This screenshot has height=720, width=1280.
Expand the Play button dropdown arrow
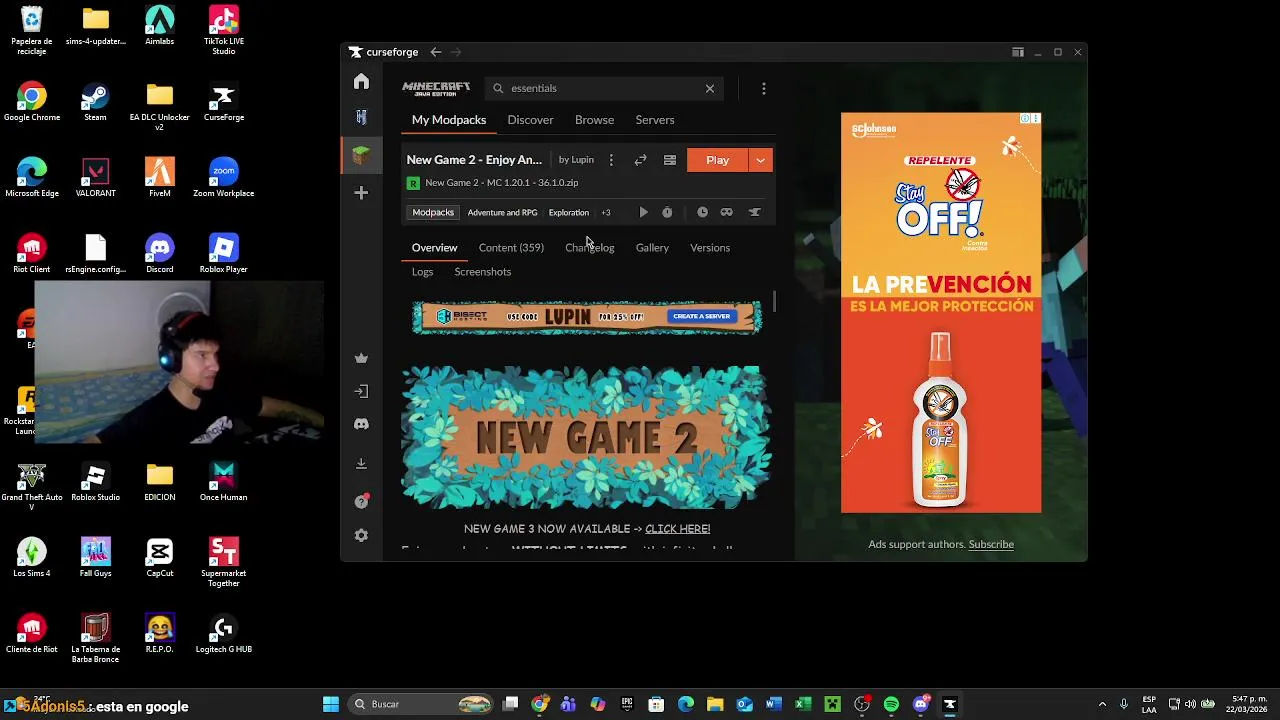click(x=761, y=160)
